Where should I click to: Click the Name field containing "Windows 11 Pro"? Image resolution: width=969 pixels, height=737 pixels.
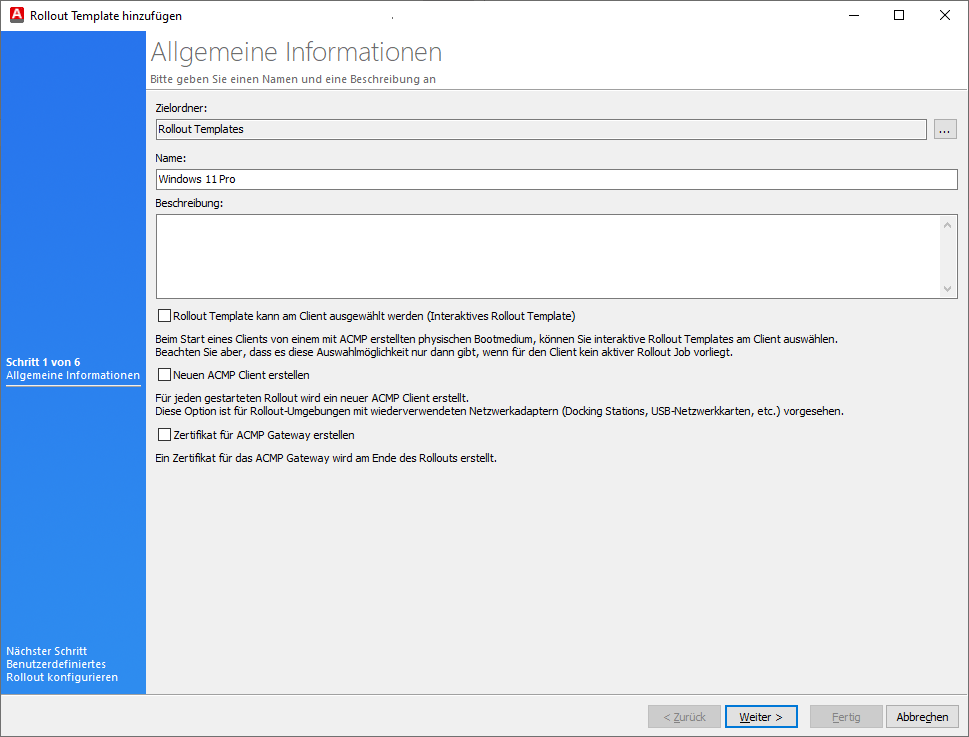pos(555,178)
